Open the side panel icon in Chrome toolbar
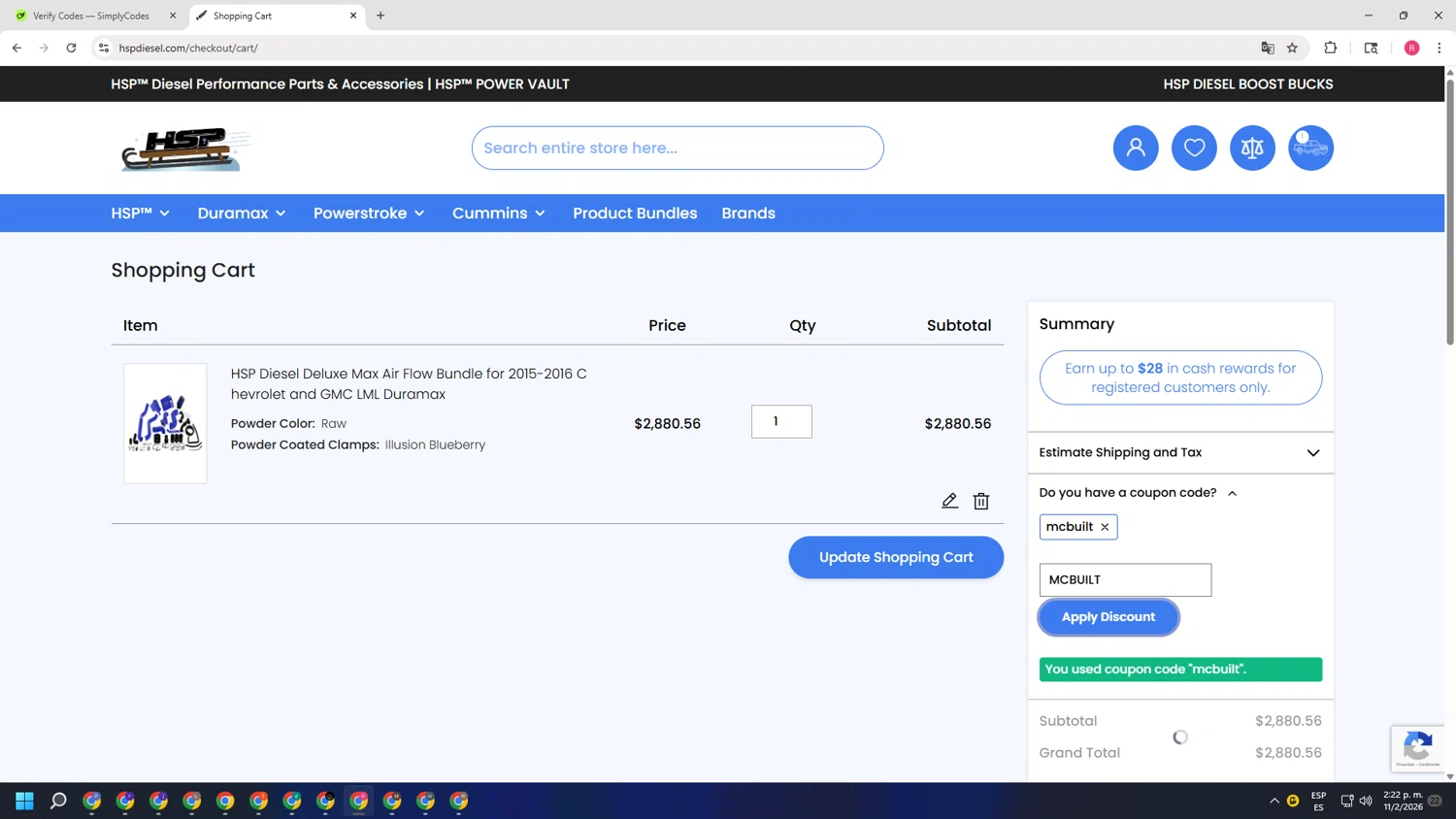This screenshot has width=1456, height=819. coord(1371,48)
